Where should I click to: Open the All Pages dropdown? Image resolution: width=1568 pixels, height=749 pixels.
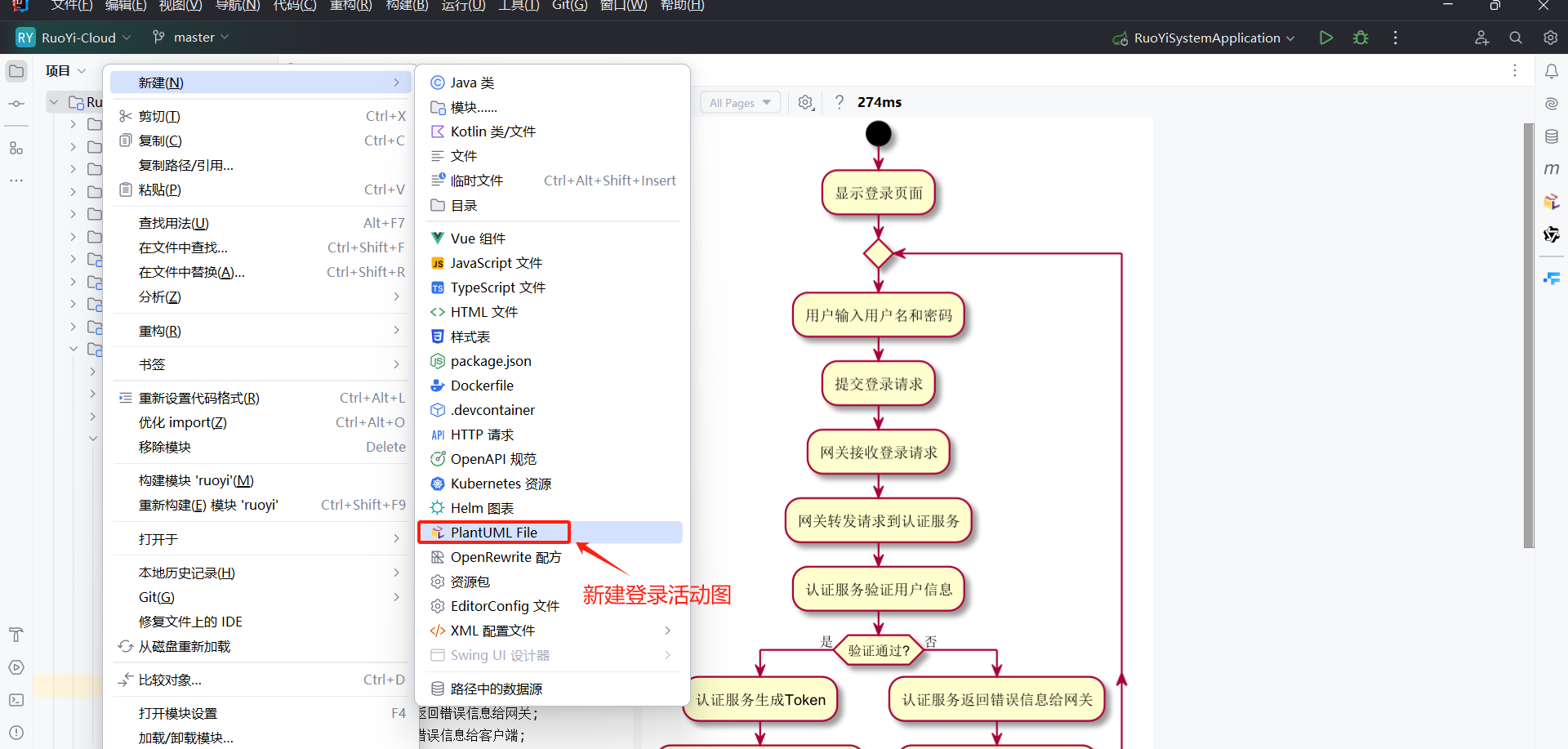click(739, 101)
